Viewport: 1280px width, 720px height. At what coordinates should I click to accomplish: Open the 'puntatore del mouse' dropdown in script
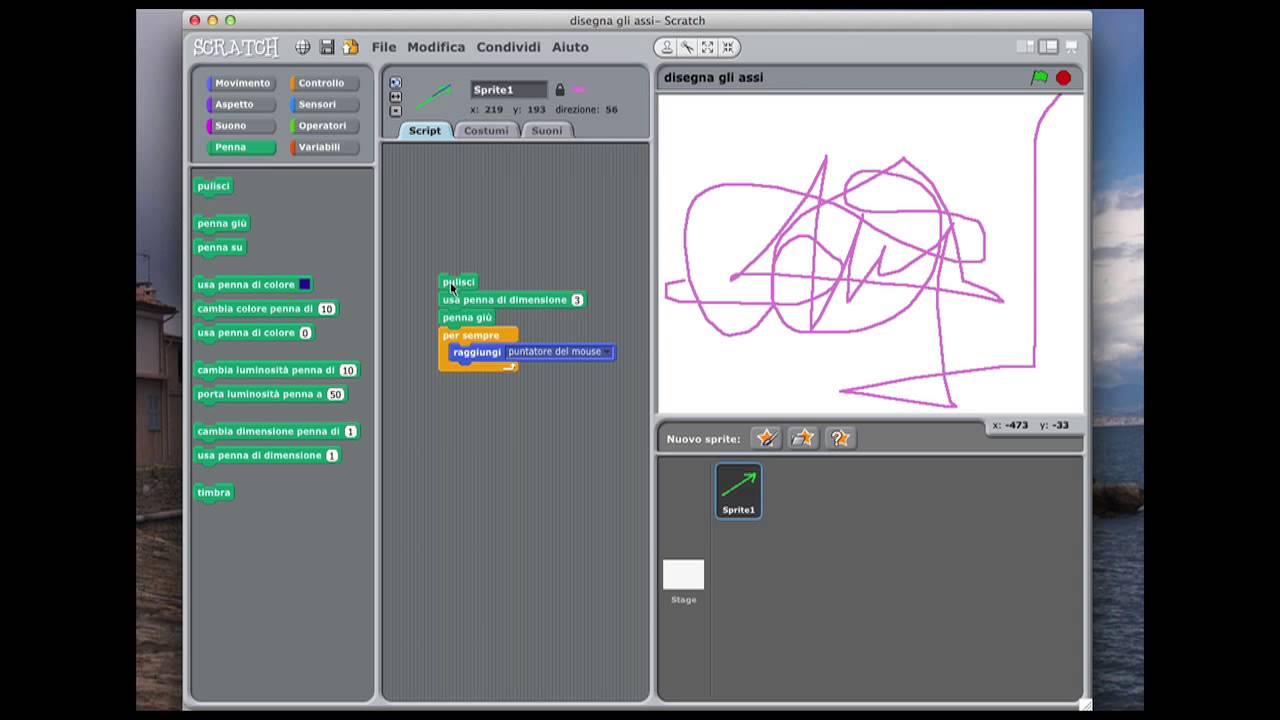pos(607,352)
